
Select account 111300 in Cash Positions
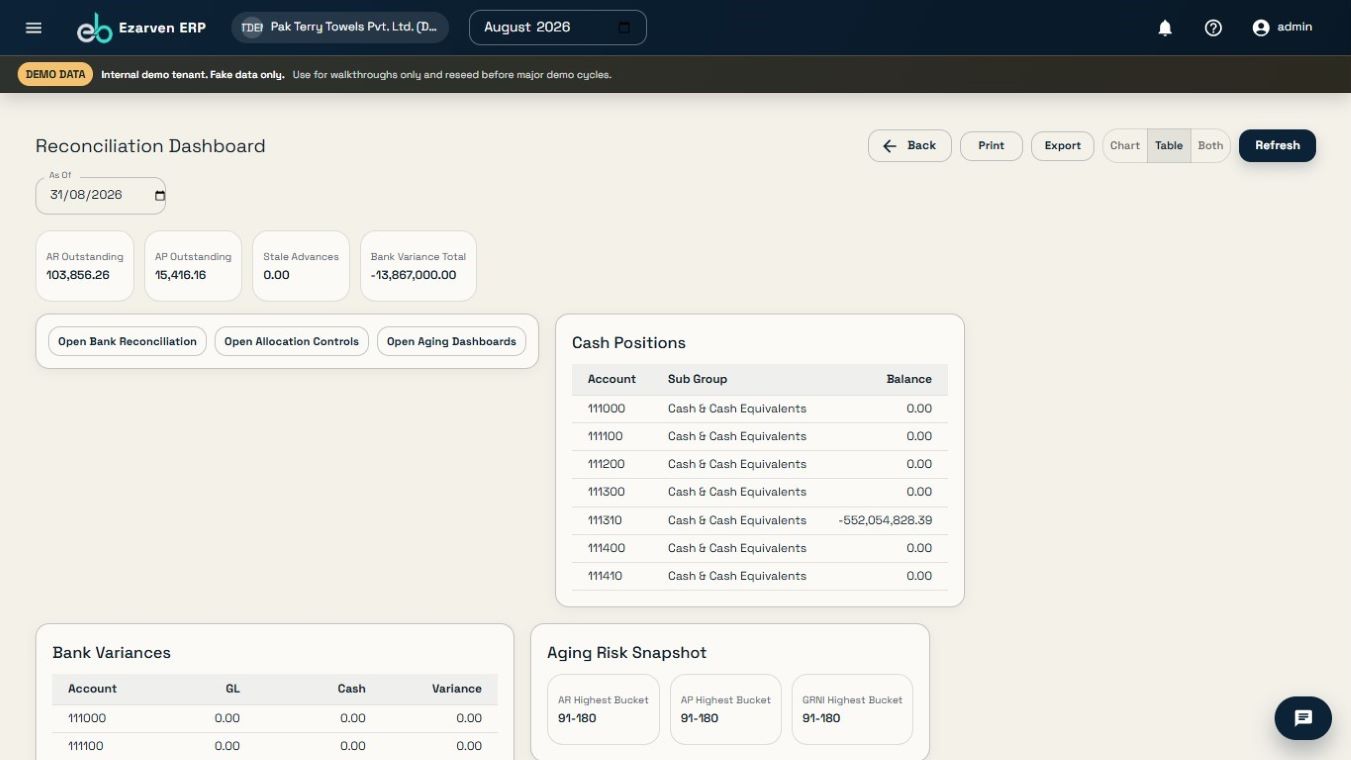[x=760, y=493]
